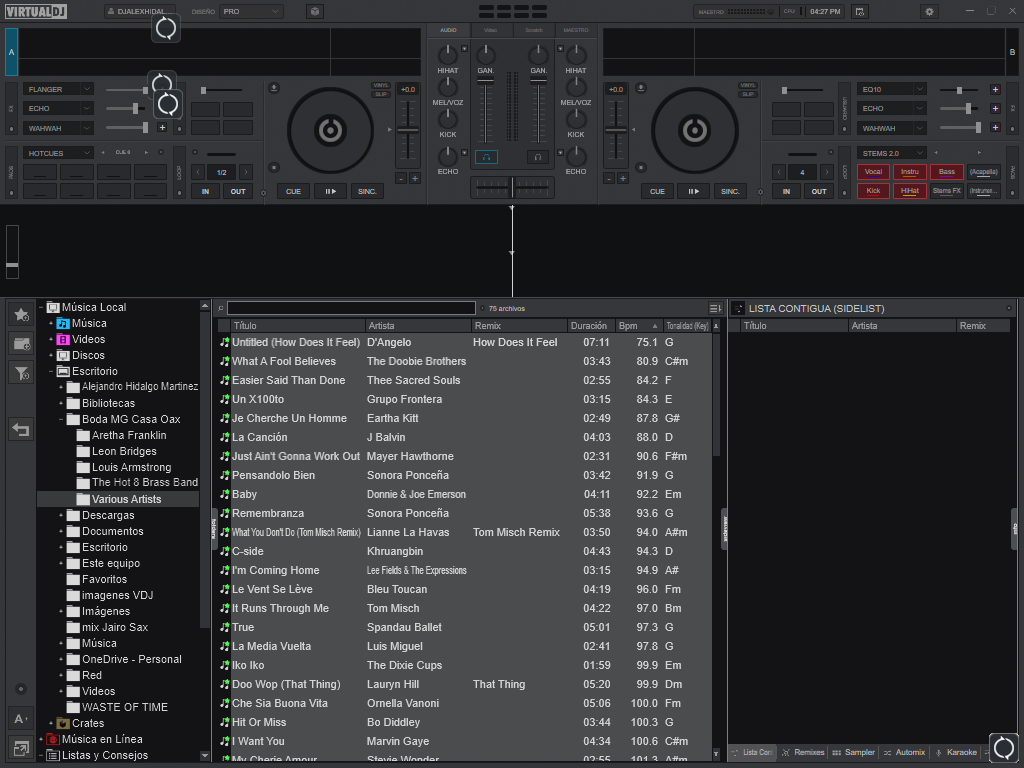This screenshot has width=1024, height=768.
Task: Click the 3D cube layout icon beside PRO
Action: [x=315, y=12]
